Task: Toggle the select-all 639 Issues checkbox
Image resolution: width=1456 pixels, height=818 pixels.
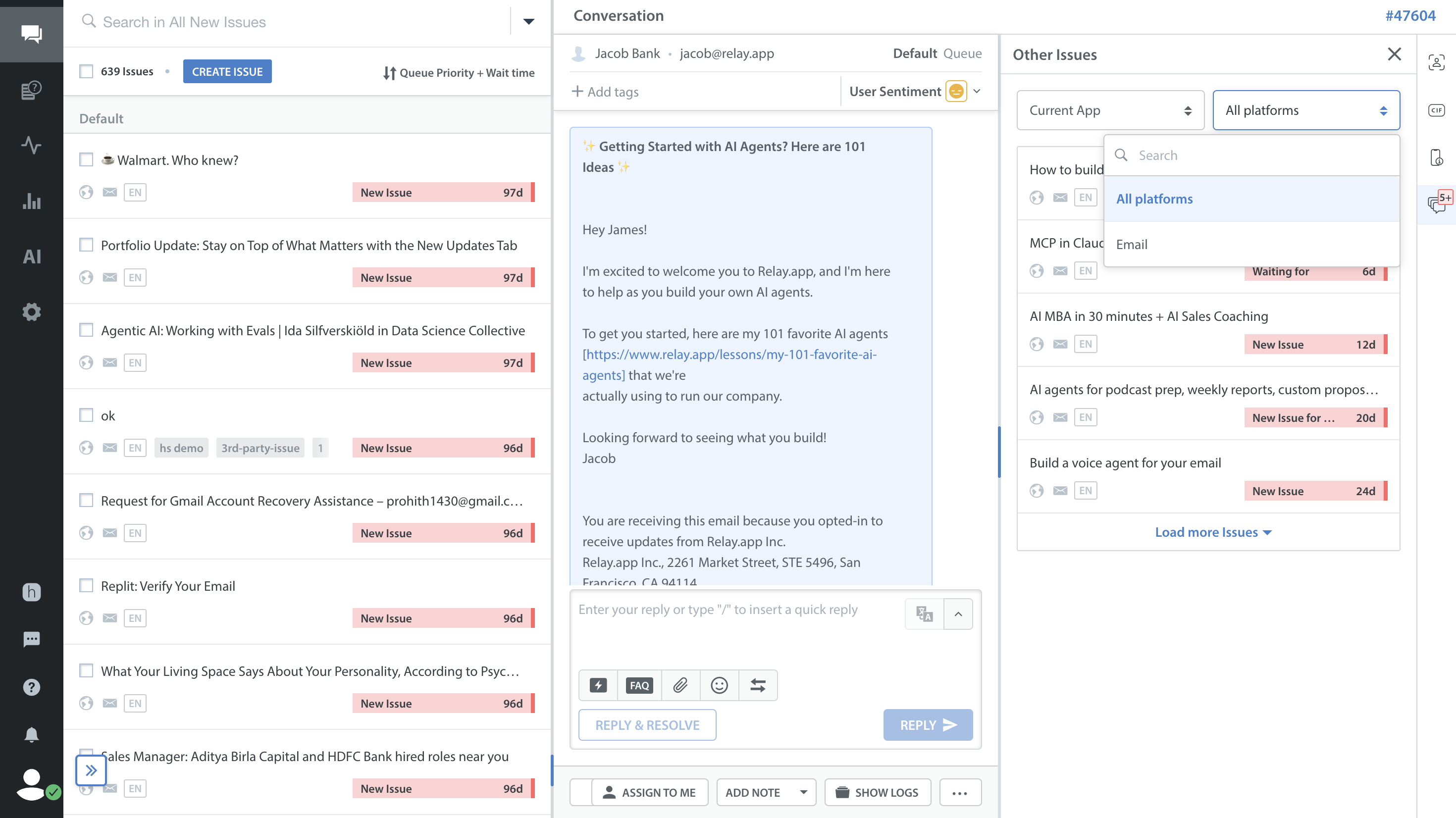Action: (x=86, y=71)
